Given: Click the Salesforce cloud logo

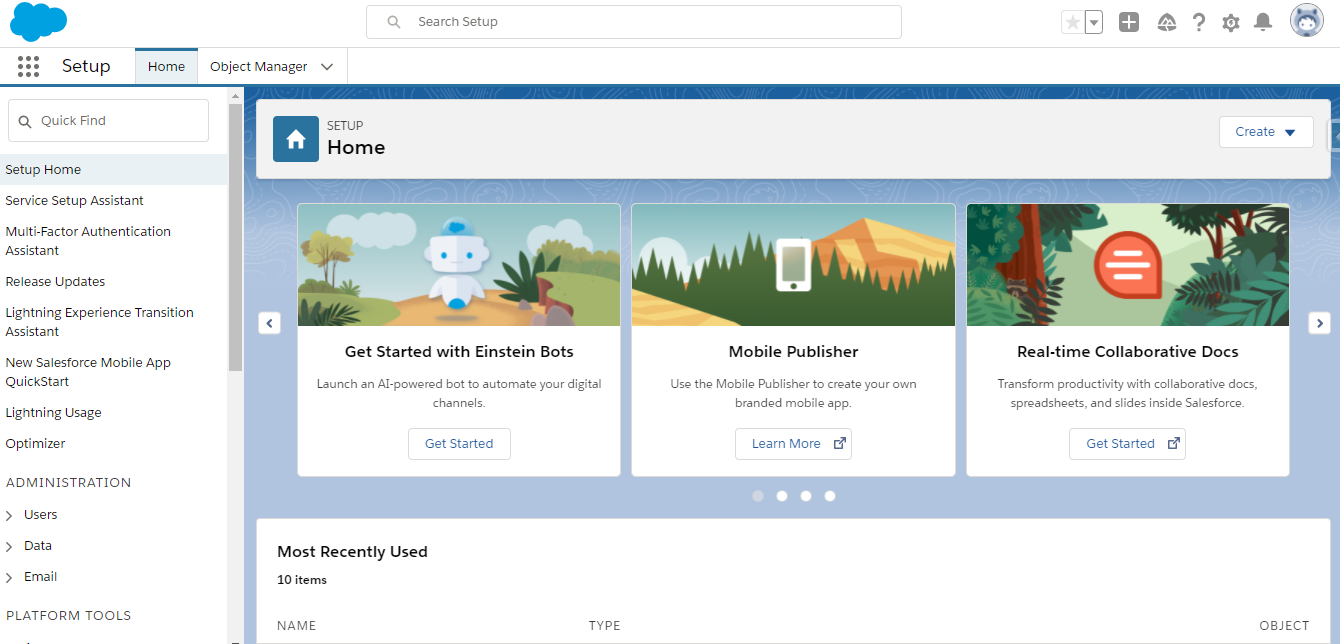Looking at the screenshot, I should coord(38,22).
